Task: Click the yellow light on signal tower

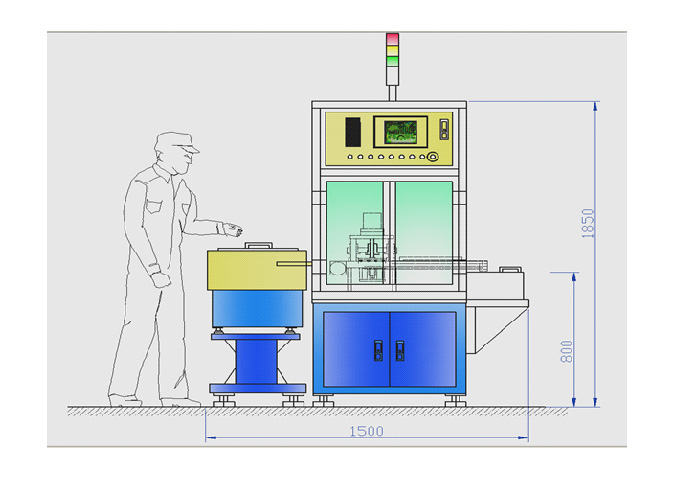Action: 392,50
